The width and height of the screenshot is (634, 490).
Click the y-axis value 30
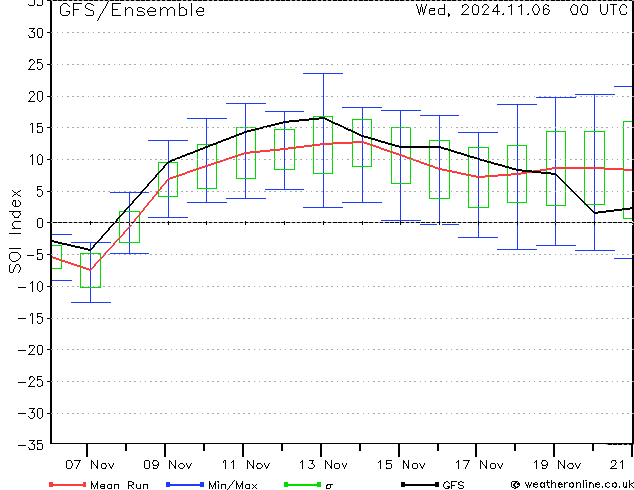(x=36, y=33)
